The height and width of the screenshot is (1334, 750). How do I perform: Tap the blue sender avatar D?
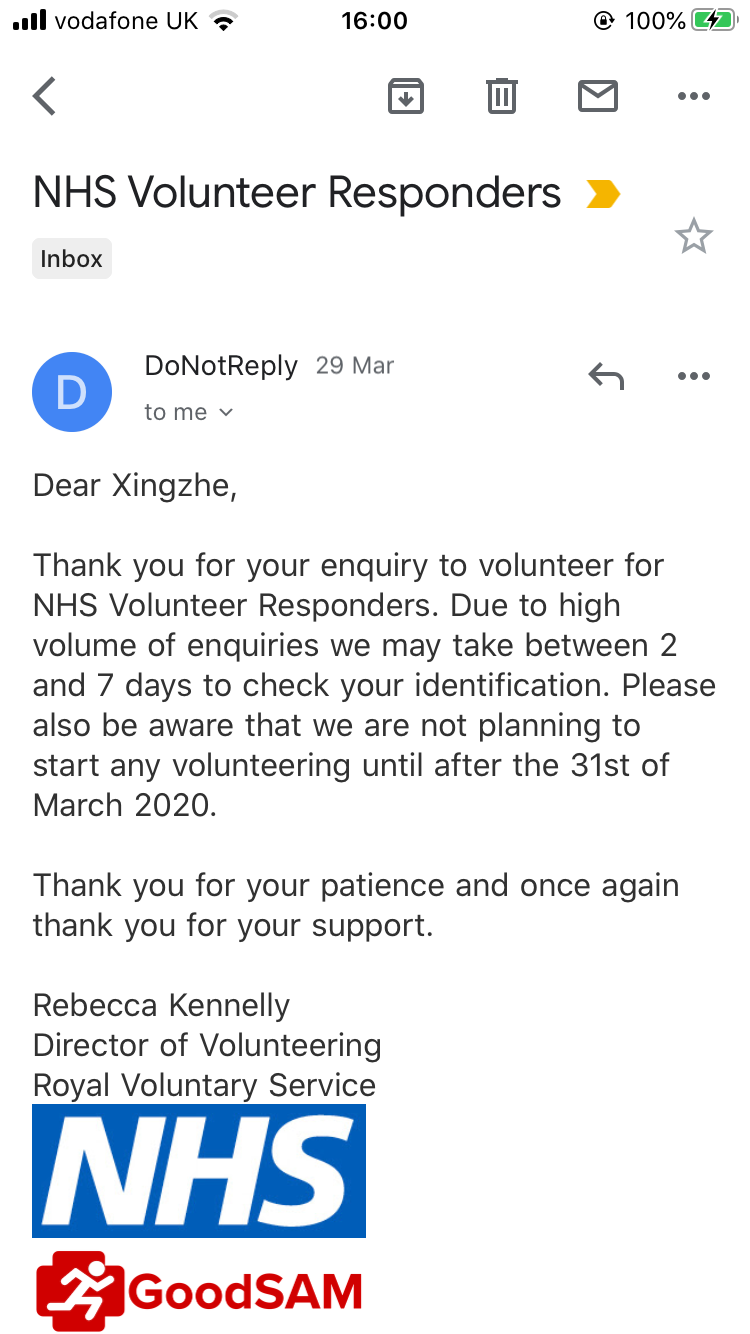[72, 392]
